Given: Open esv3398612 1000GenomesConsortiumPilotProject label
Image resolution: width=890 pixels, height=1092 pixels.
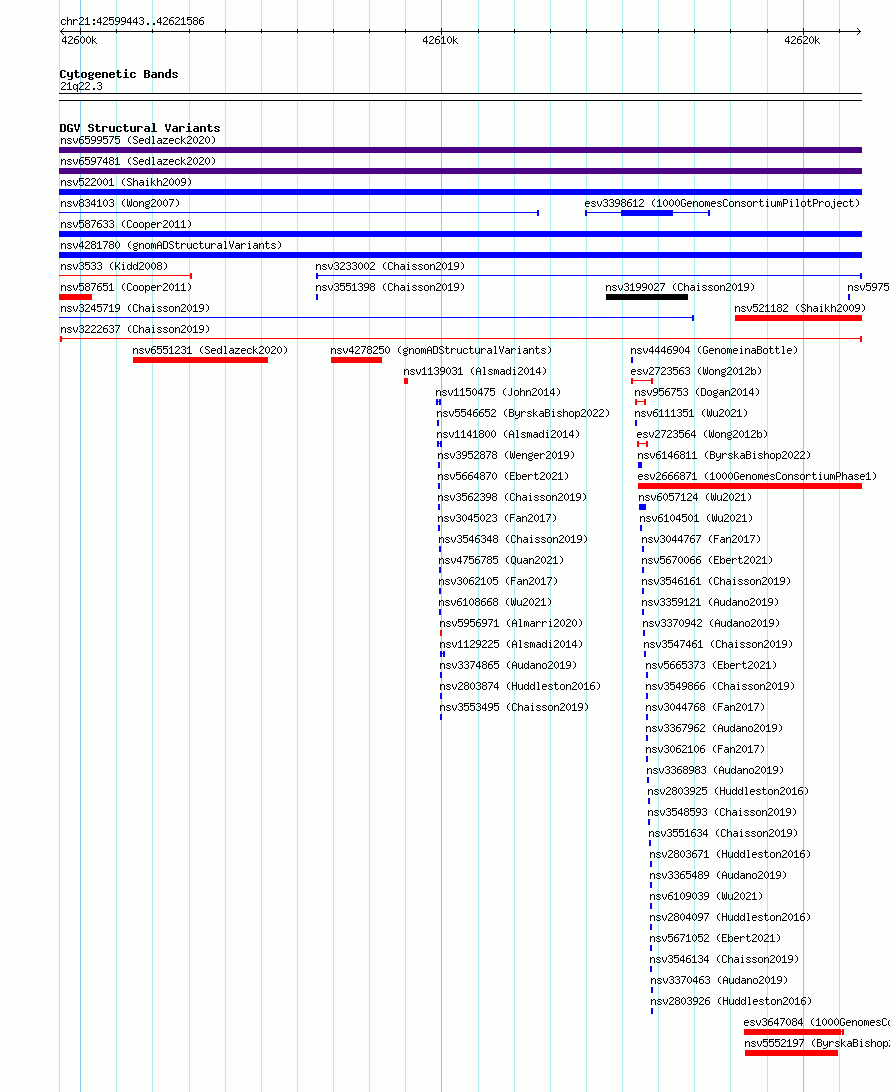Looking at the screenshot, I should tap(722, 203).
